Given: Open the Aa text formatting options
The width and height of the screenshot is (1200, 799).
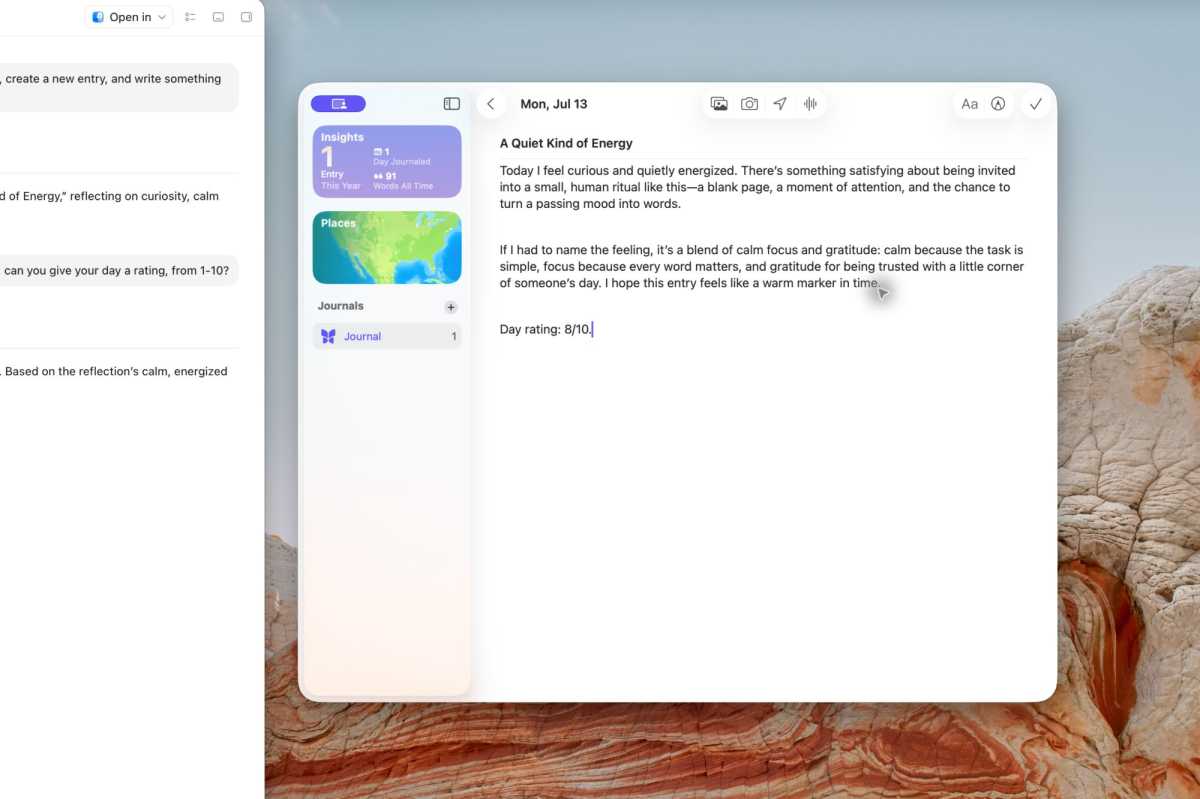Looking at the screenshot, I should pos(969,104).
